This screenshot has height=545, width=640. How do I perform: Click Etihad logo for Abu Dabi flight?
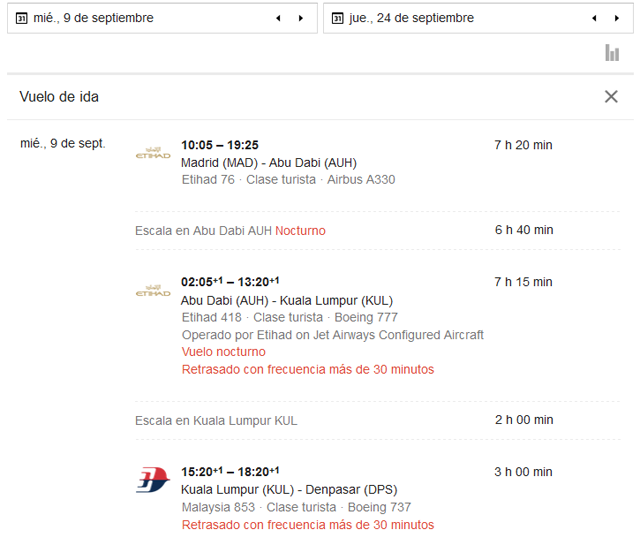tap(153, 291)
